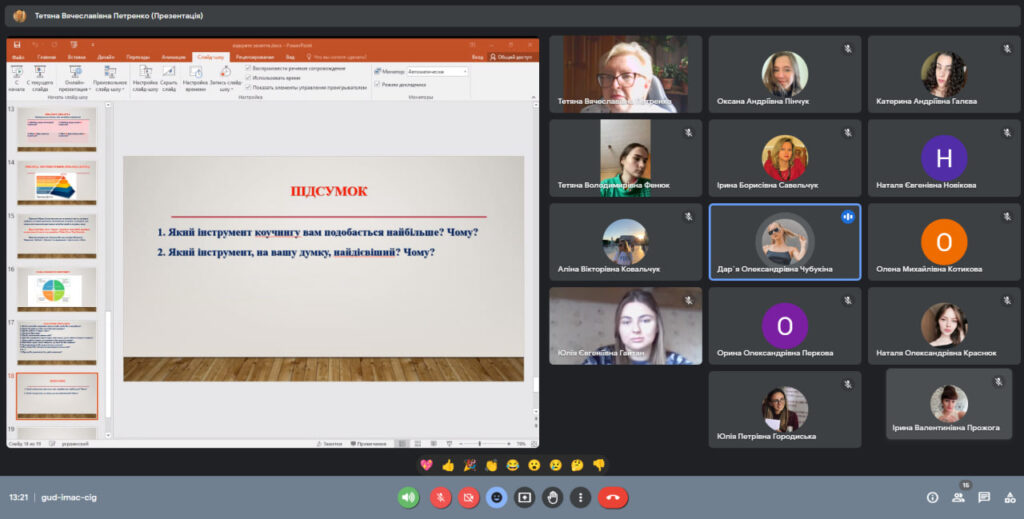1024x519 pixels.
Task: Open the meeting details info icon
Action: 932,497
